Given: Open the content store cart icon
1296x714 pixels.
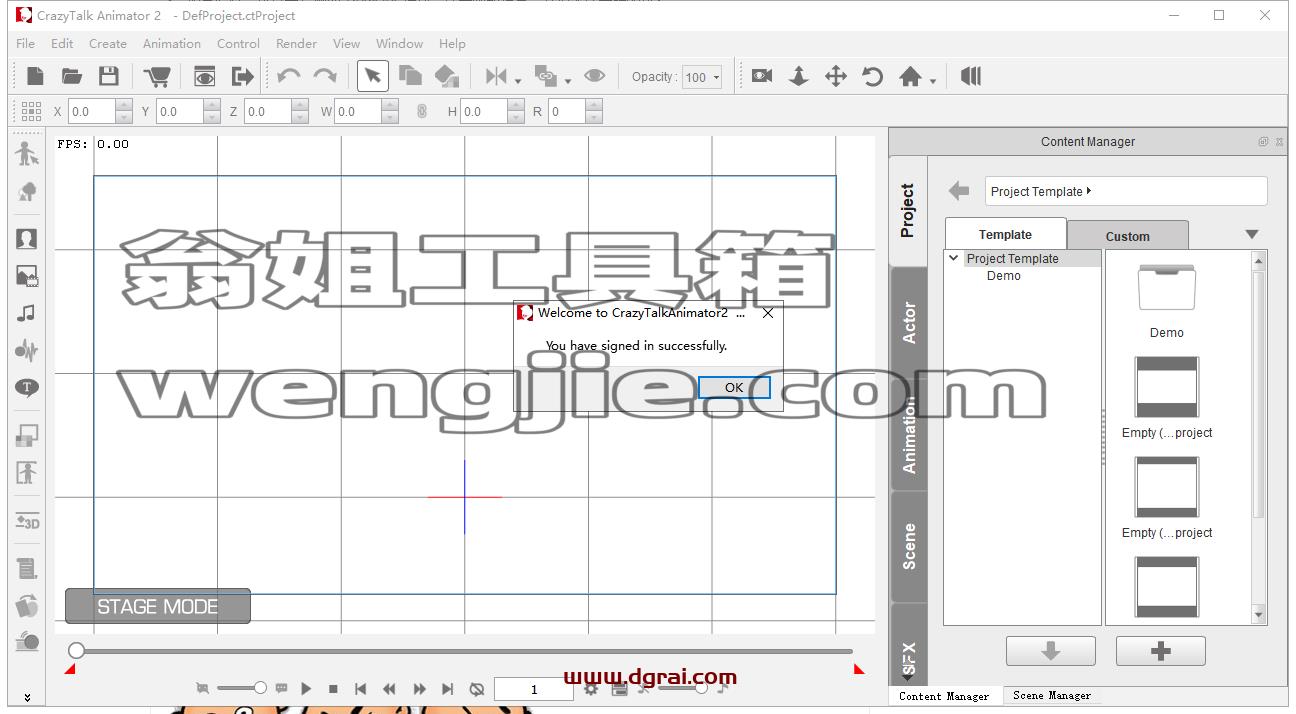Looking at the screenshot, I should [157, 76].
